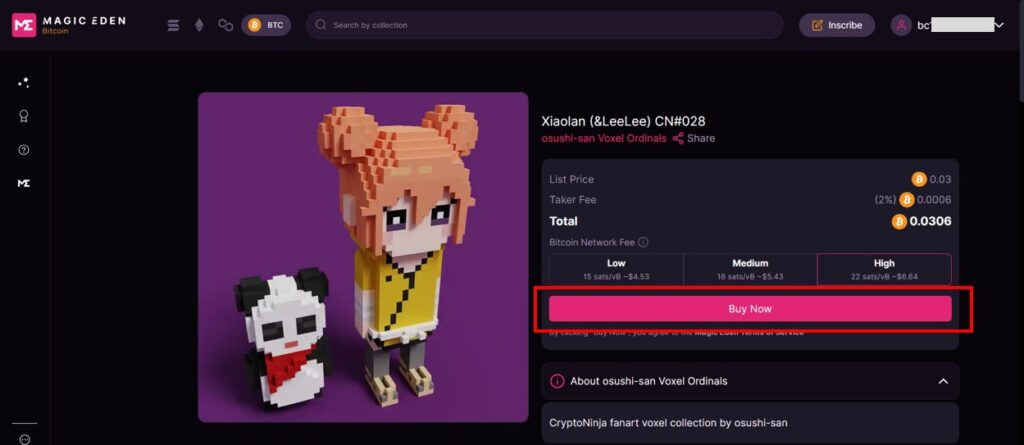The height and width of the screenshot is (445, 1024).
Task: View the Xiaolan voxel artwork image
Action: [363, 257]
